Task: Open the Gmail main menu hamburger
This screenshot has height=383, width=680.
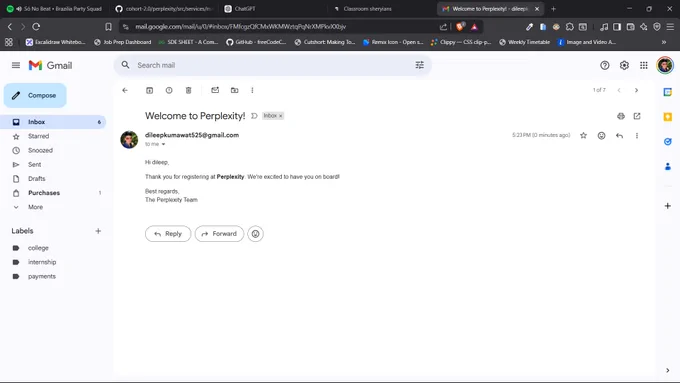Action: (x=16, y=65)
